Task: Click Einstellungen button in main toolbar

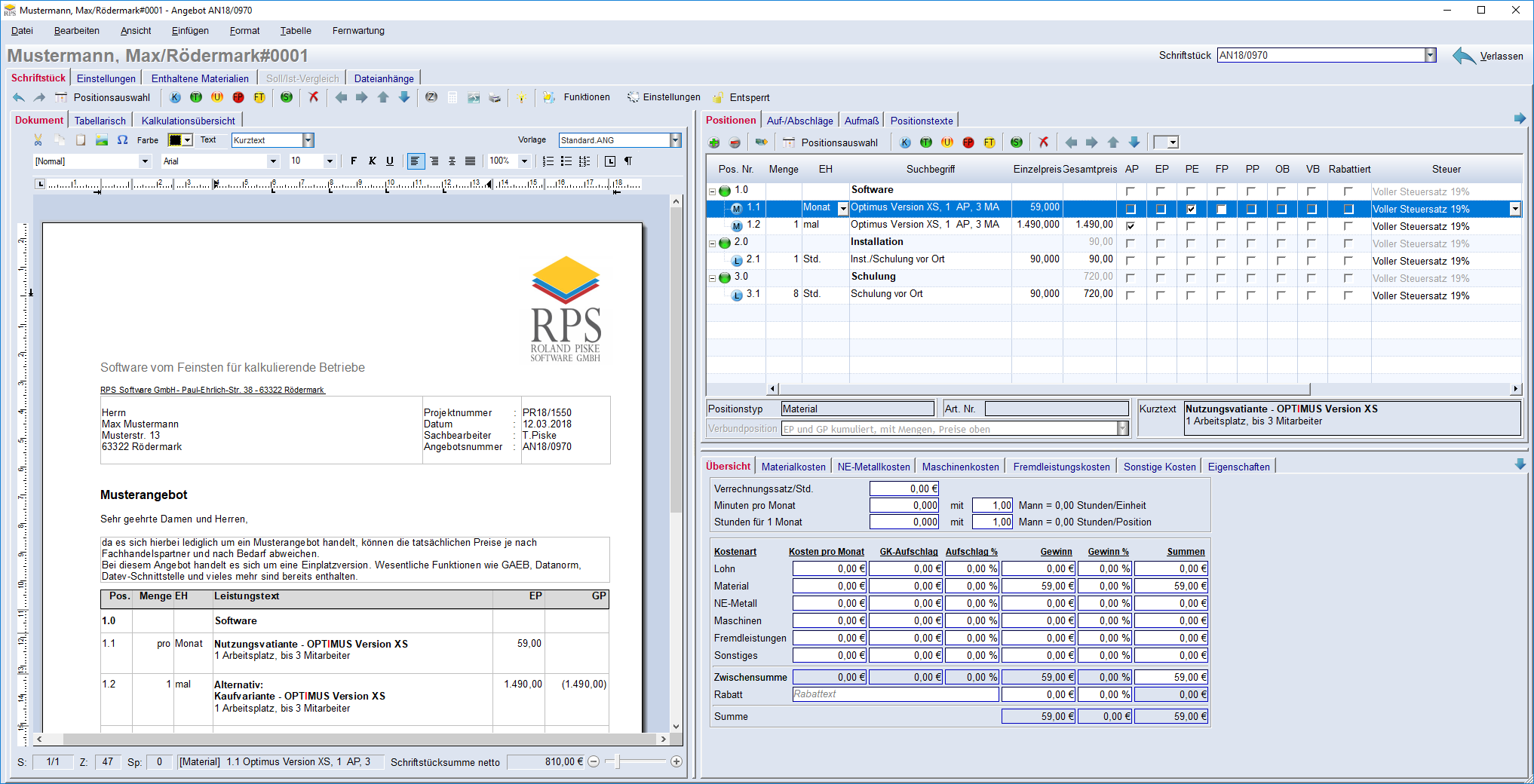Action: (x=664, y=97)
